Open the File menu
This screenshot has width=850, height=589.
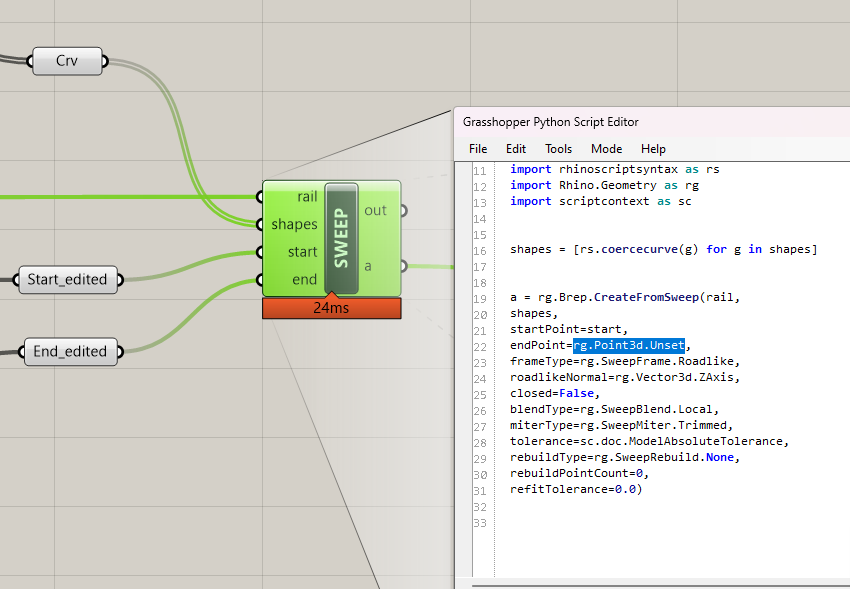[x=477, y=148]
